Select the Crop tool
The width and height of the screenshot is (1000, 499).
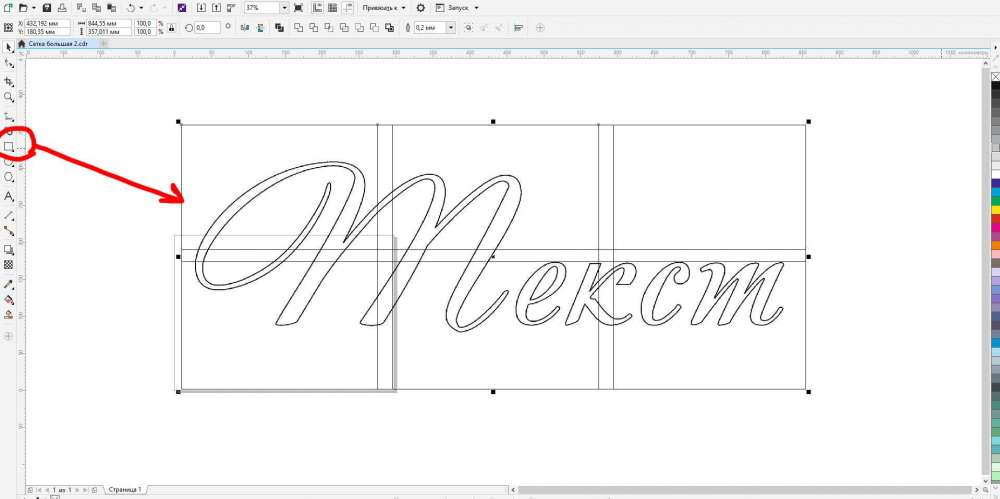click(x=9, y=81)
